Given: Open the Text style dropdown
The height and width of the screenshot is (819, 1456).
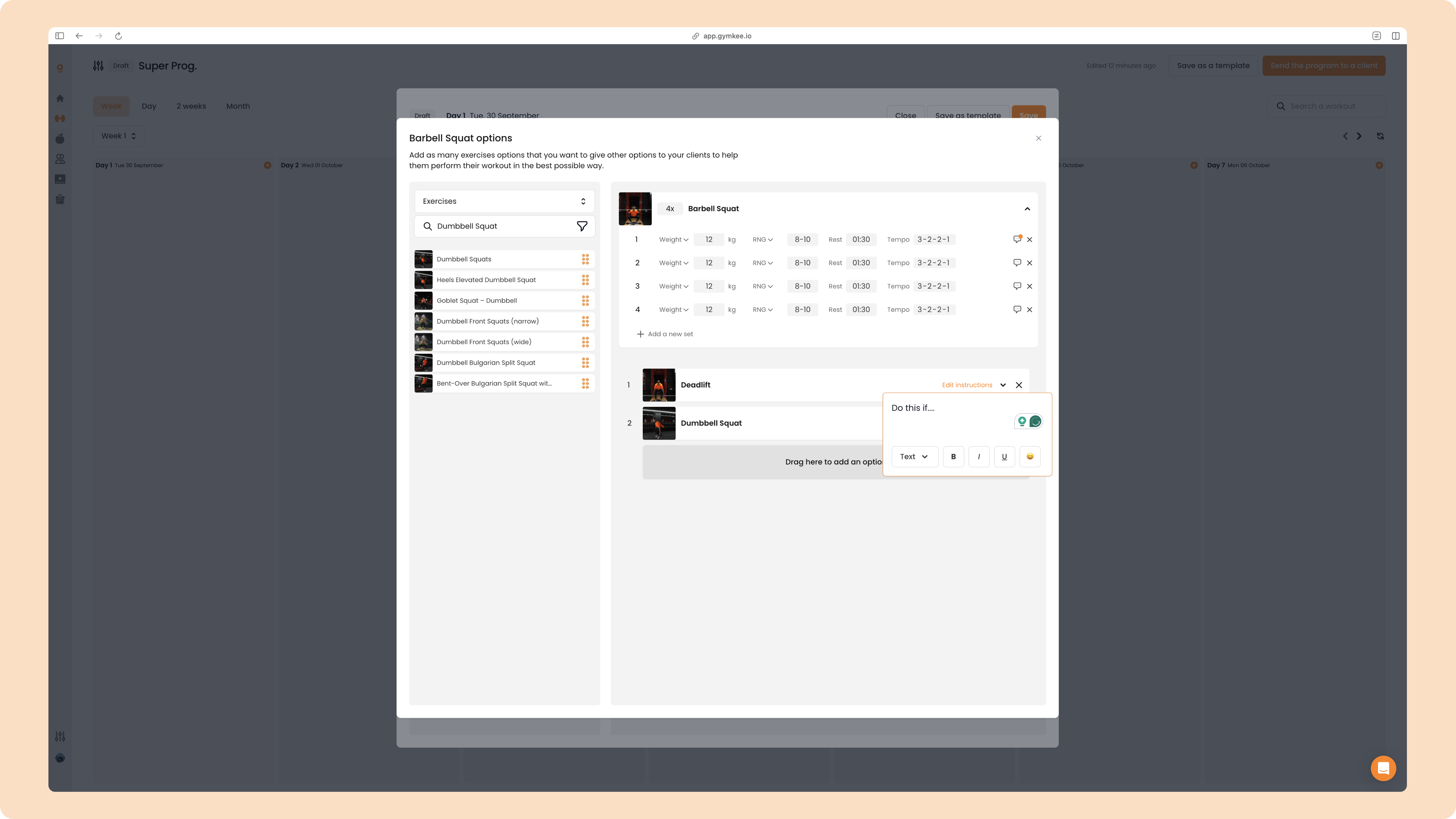Looking at the screenshot, I should (x=914, y=456).
